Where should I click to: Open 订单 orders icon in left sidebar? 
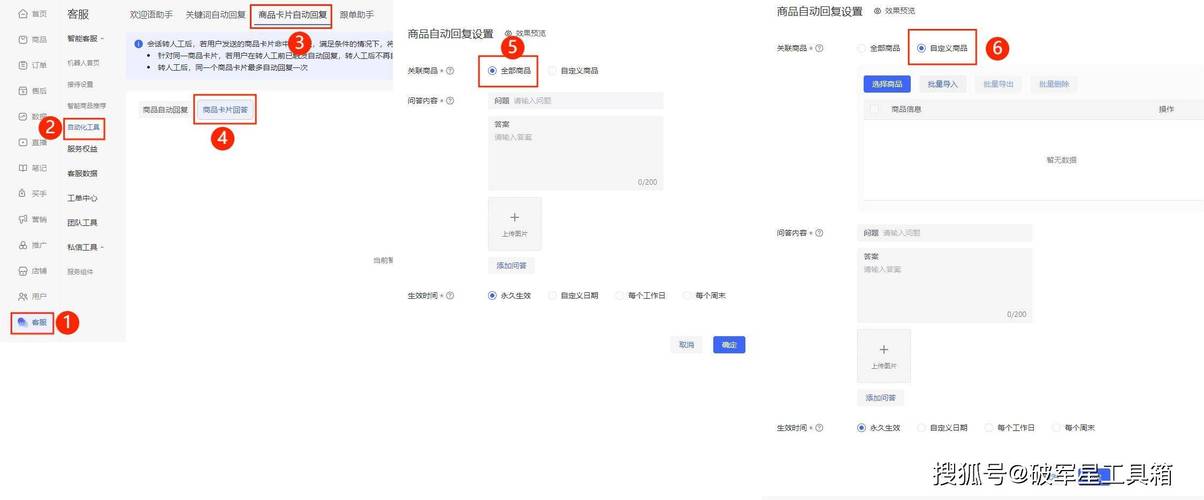pos(23,65)
